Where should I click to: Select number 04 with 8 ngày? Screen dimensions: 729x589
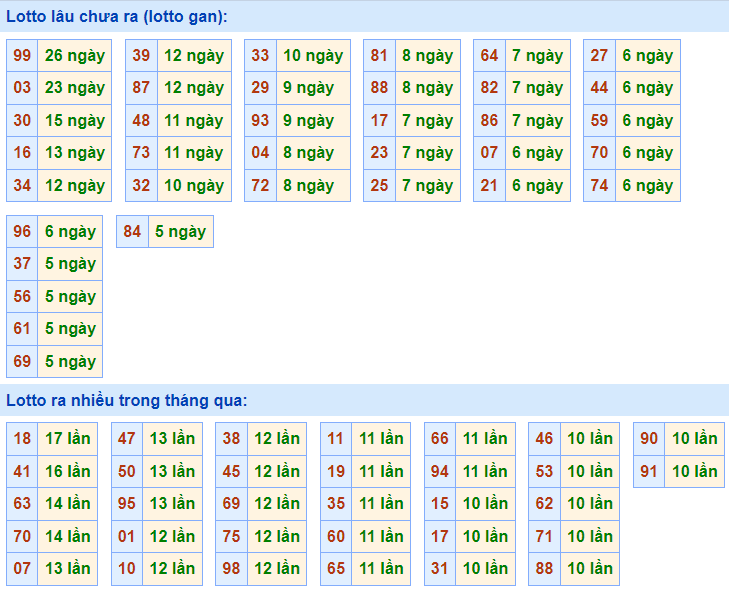pyautogui.click(x=260, y=152)
